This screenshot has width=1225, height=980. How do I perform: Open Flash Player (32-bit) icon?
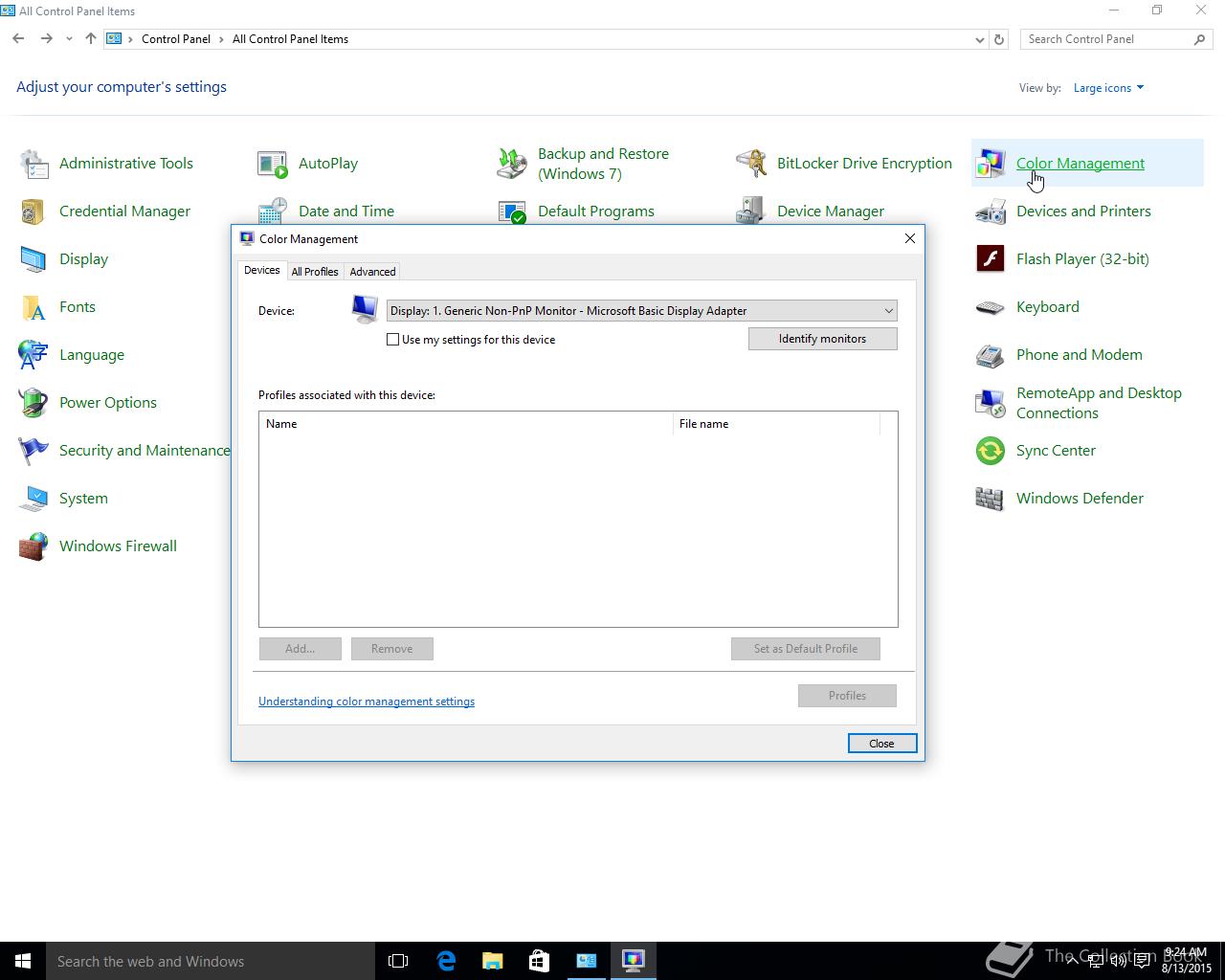click(991, 259)
